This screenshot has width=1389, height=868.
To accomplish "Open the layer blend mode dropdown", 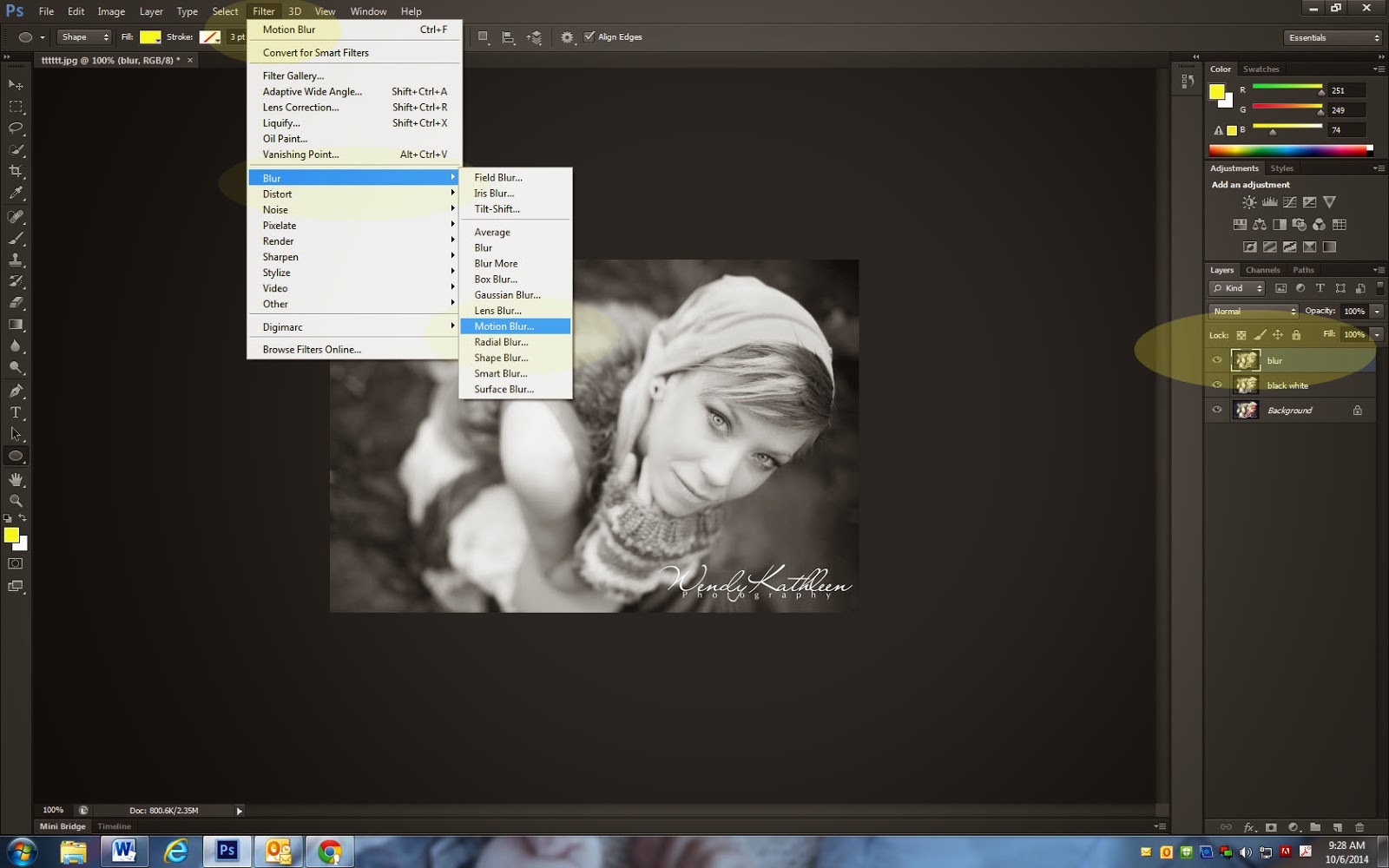I will pyautogui.click(x=1252, y=311).
